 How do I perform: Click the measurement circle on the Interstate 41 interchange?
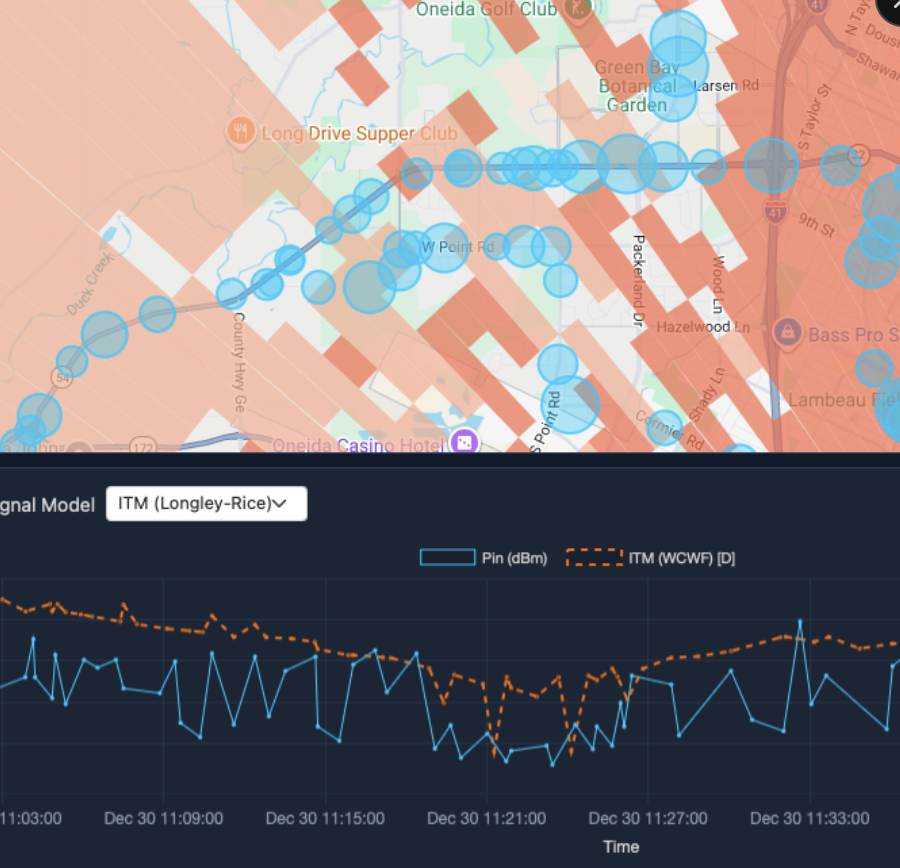click(771, 165)
